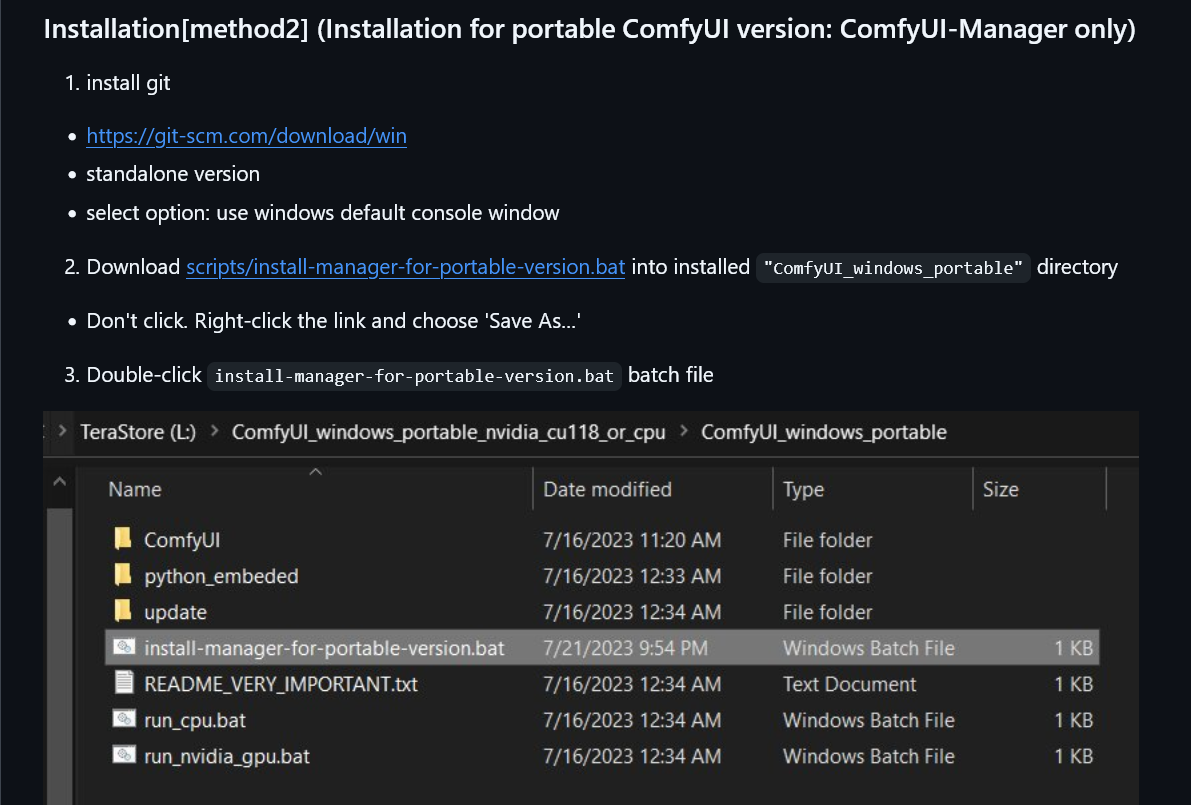
Task: Sort files by Date modified column
Action: click(607, 489)
